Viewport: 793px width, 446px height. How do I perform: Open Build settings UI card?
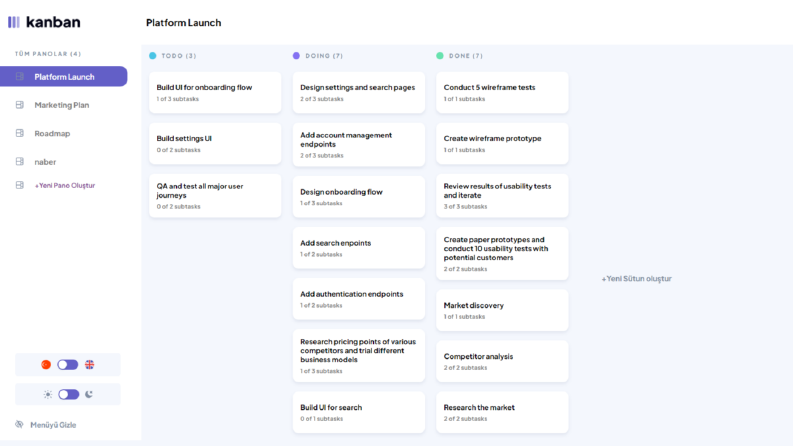(x=215, y=144)
